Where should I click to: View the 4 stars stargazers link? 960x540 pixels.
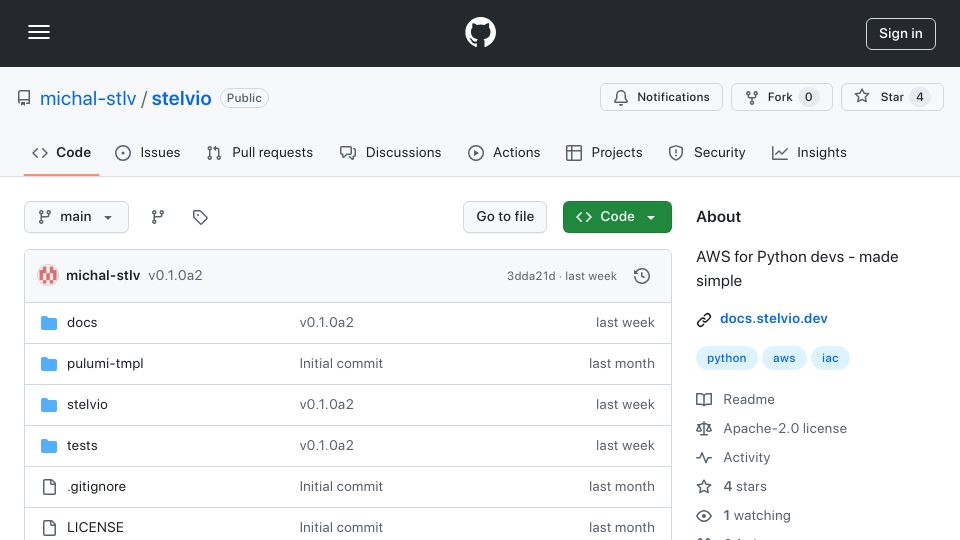744,487
